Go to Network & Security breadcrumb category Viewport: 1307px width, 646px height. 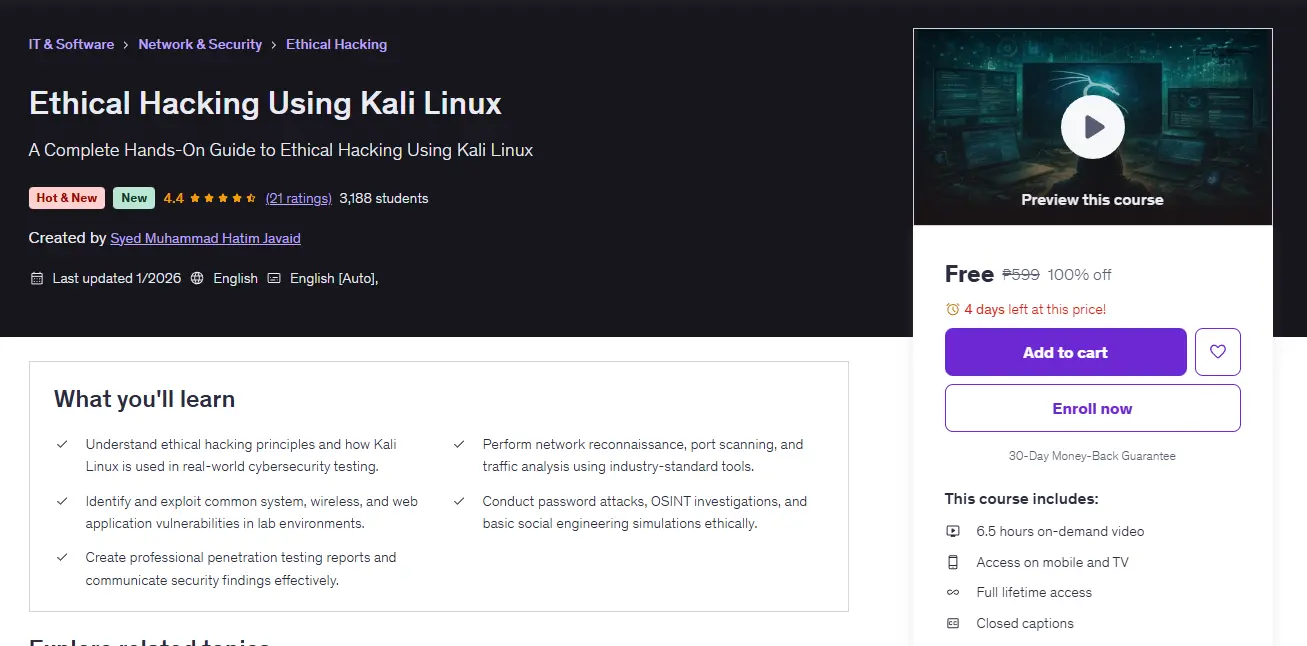(x=200, y=44)
